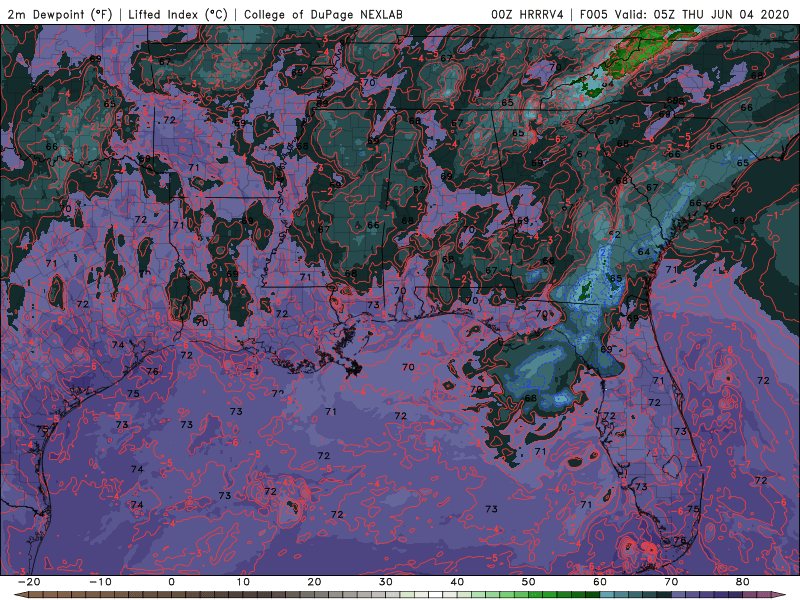Click the '2m Dewpoint (°F)' title text
Screen dimensions: 800x600
(60, 14)
